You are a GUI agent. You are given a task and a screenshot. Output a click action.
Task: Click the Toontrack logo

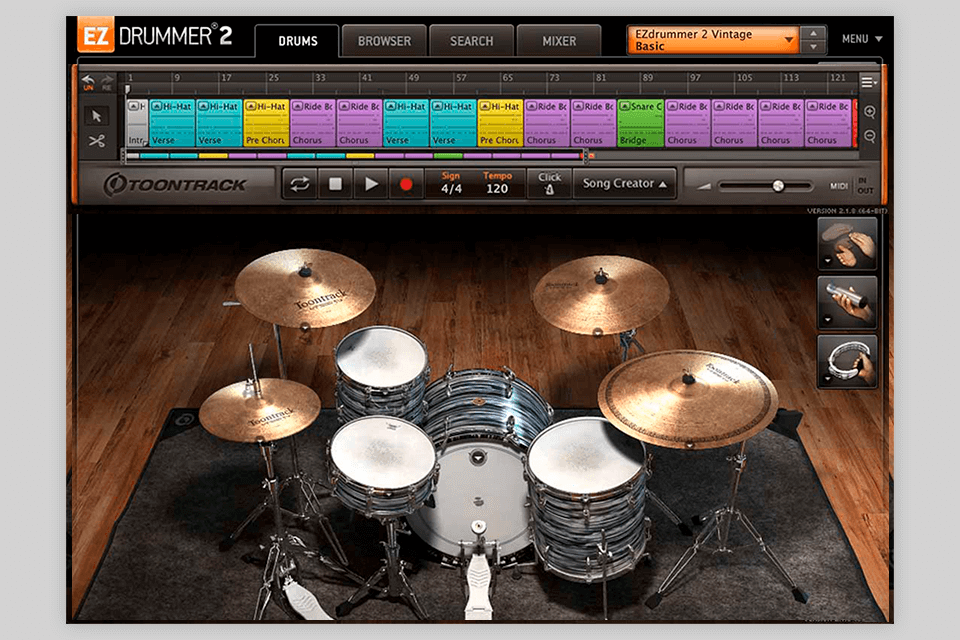175,184
